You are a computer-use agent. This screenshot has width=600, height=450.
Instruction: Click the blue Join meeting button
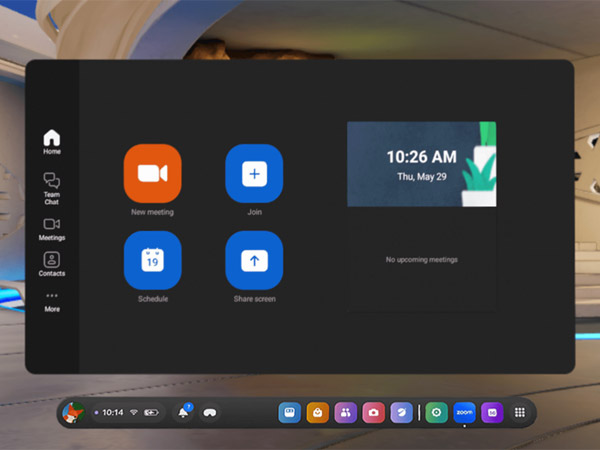[x=254, y=173]
